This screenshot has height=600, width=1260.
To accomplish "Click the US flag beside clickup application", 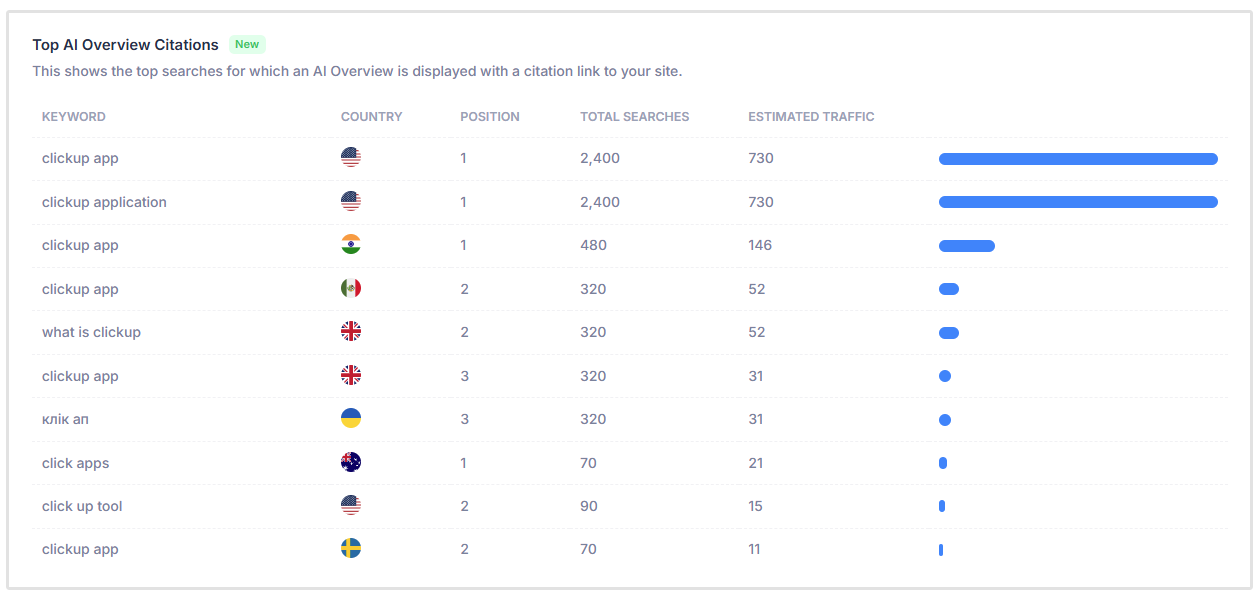I will pyautogui.click(x=351, y=201).
